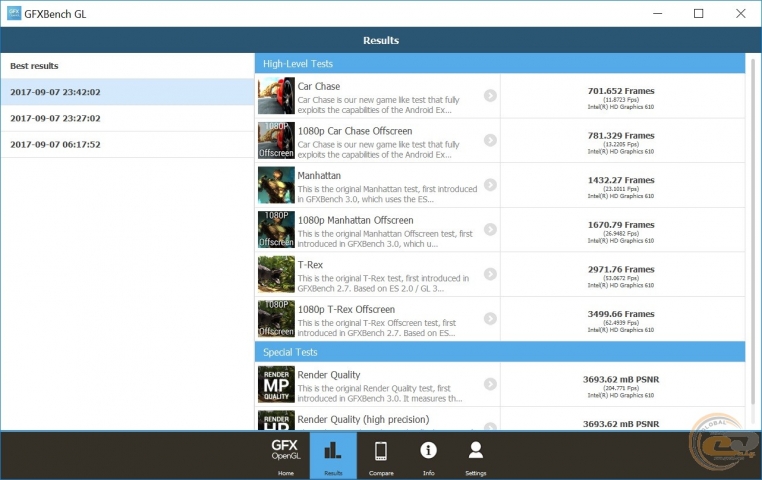Click the Manhattan test title

pyautogui.click(x=319, y=175)
